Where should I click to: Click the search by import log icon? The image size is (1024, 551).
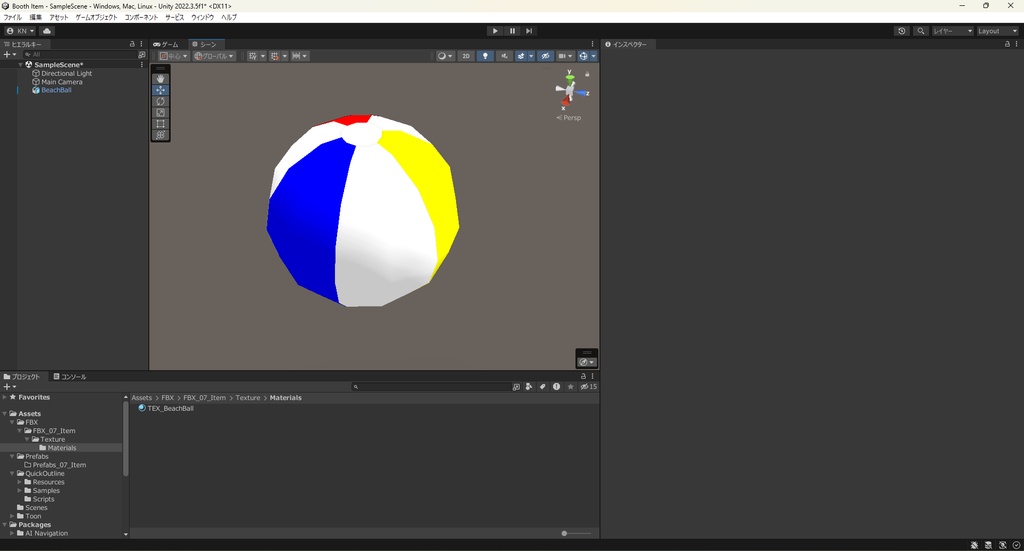(556, 386)
